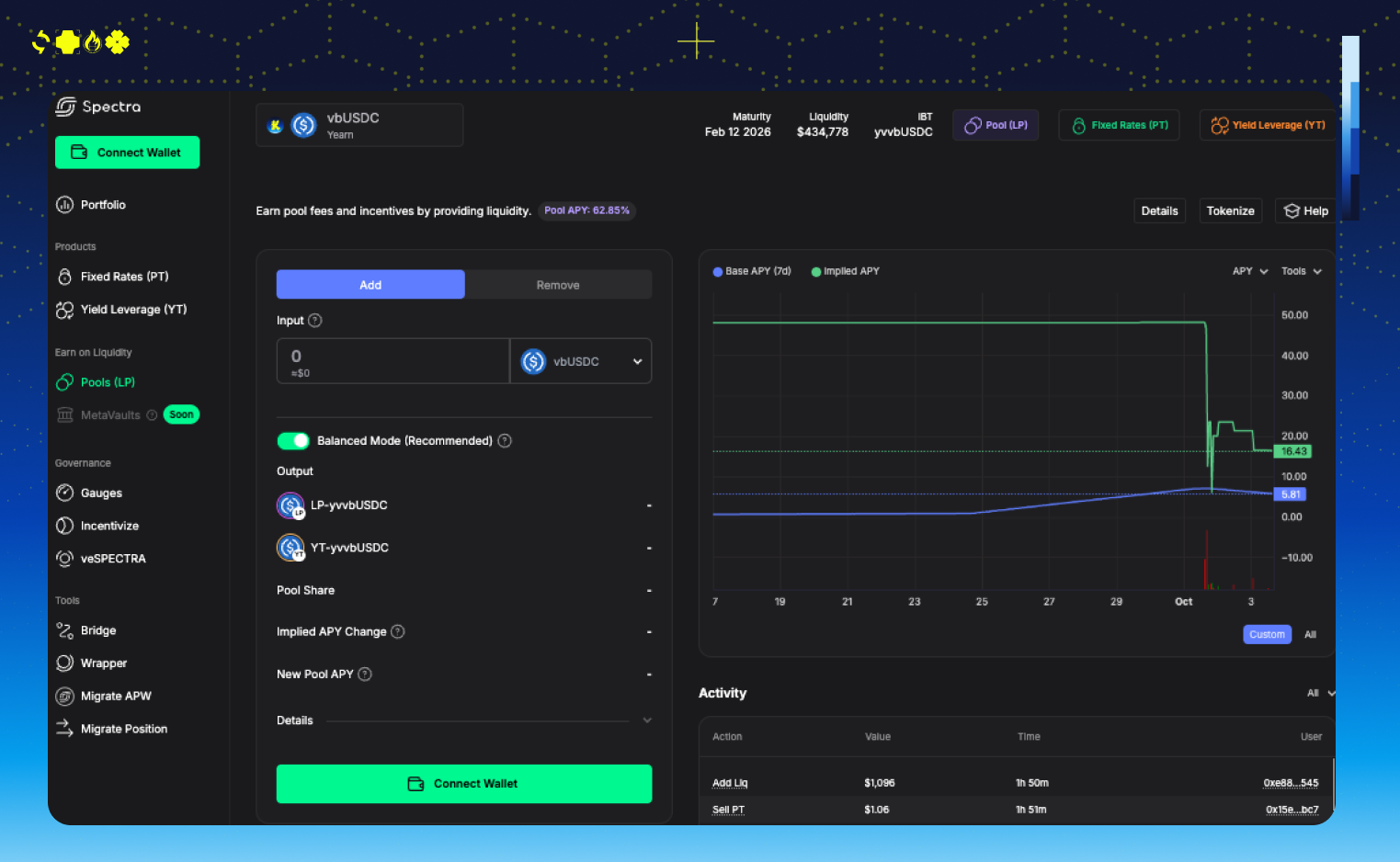The width and height of the screenshot is (1400, 862).
Task: Click the veSPECTRA sidebar icon
Action: [x=64, y=559]
